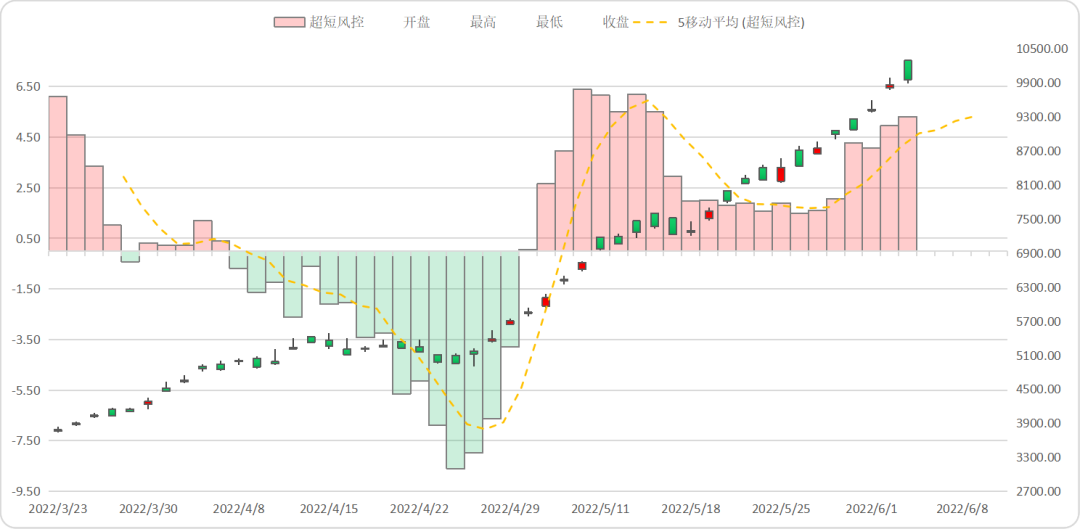
Task: Select the 收盘 legend entry
Action: click(x=616, y=22)
